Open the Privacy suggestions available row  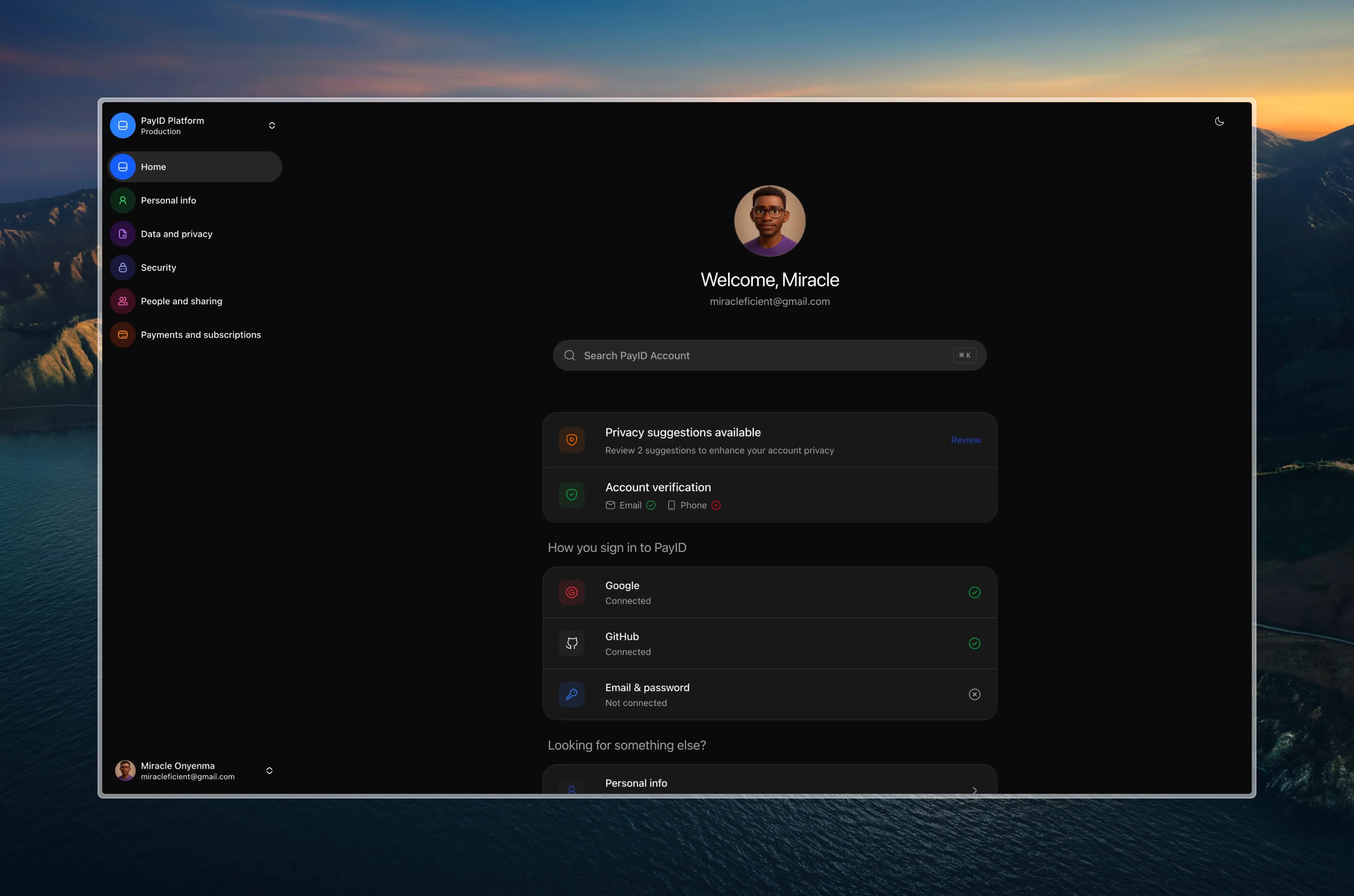tap(769, 440)
